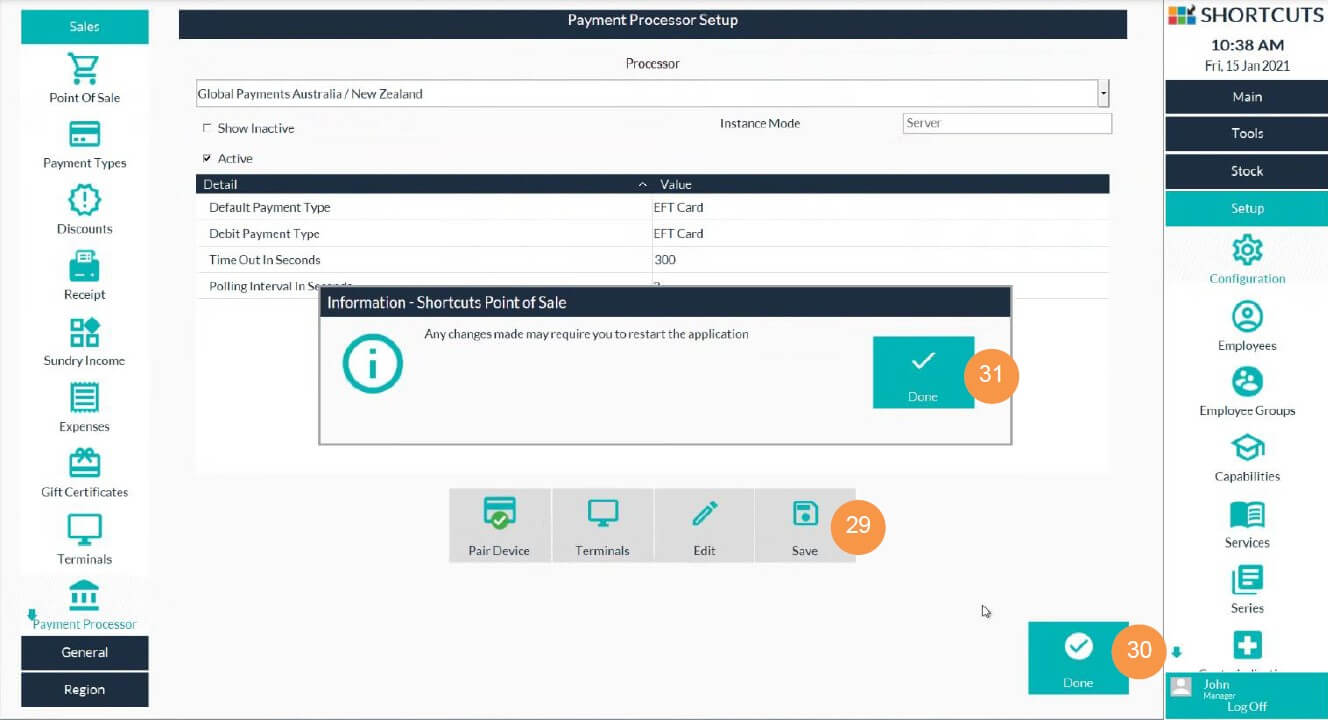Switch to the Setup menu
The image size is (1328, 720).
(1246, 208)
